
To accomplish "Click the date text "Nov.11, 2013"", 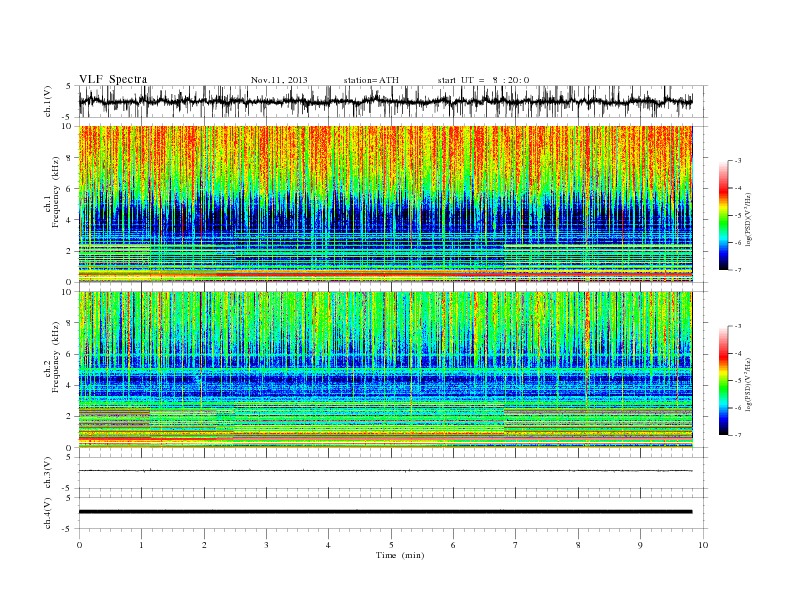I will click(279, 80).
